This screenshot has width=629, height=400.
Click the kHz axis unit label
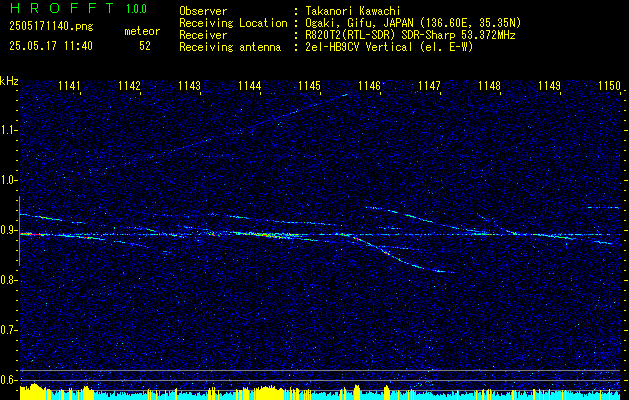pos(9,81)
